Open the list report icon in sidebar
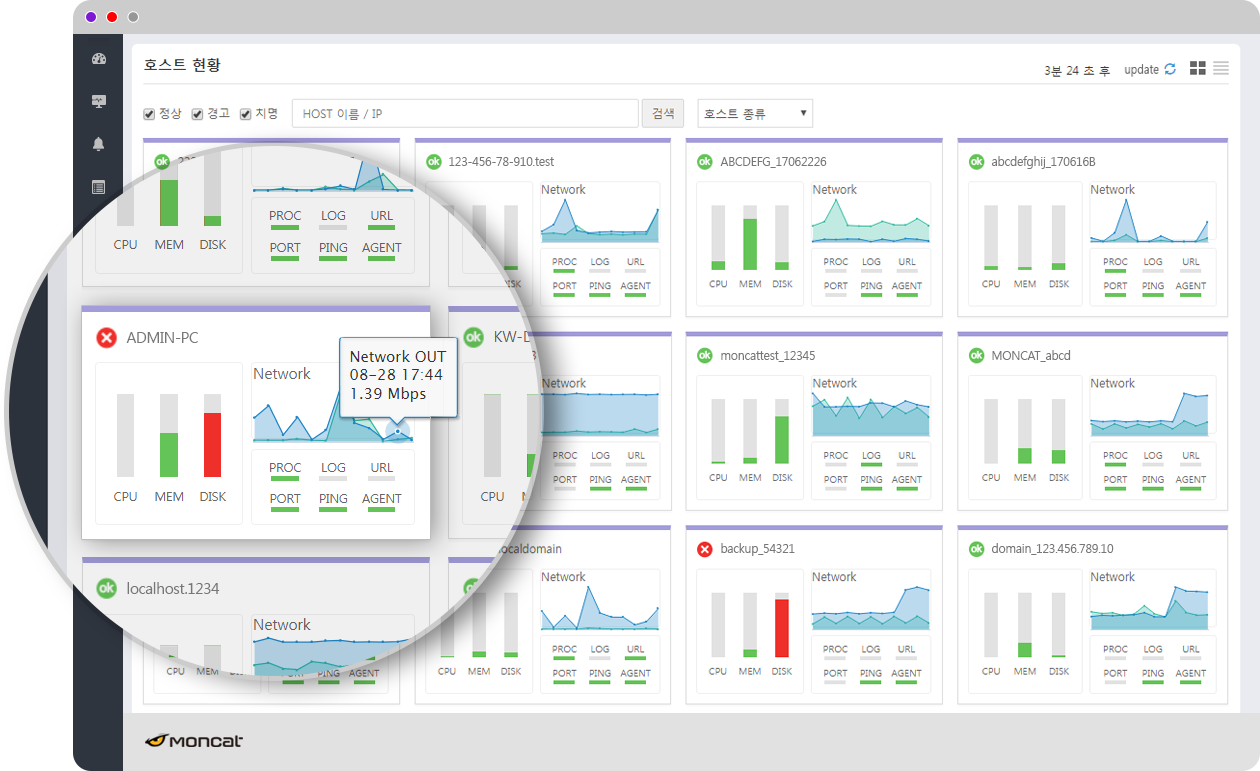Screen dimensions: 1260x771 click(x=98, y=187)
